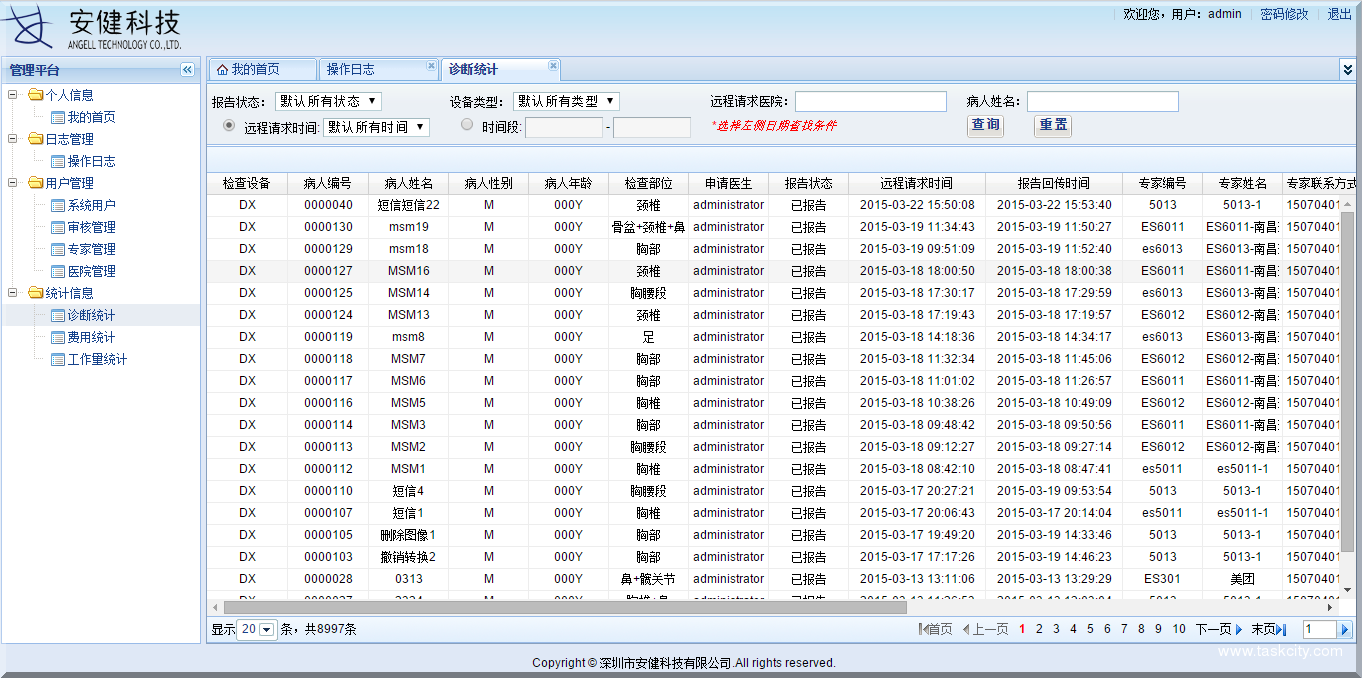
Task: Select the 时间段 radio button
Action: [x=465, y=123]
